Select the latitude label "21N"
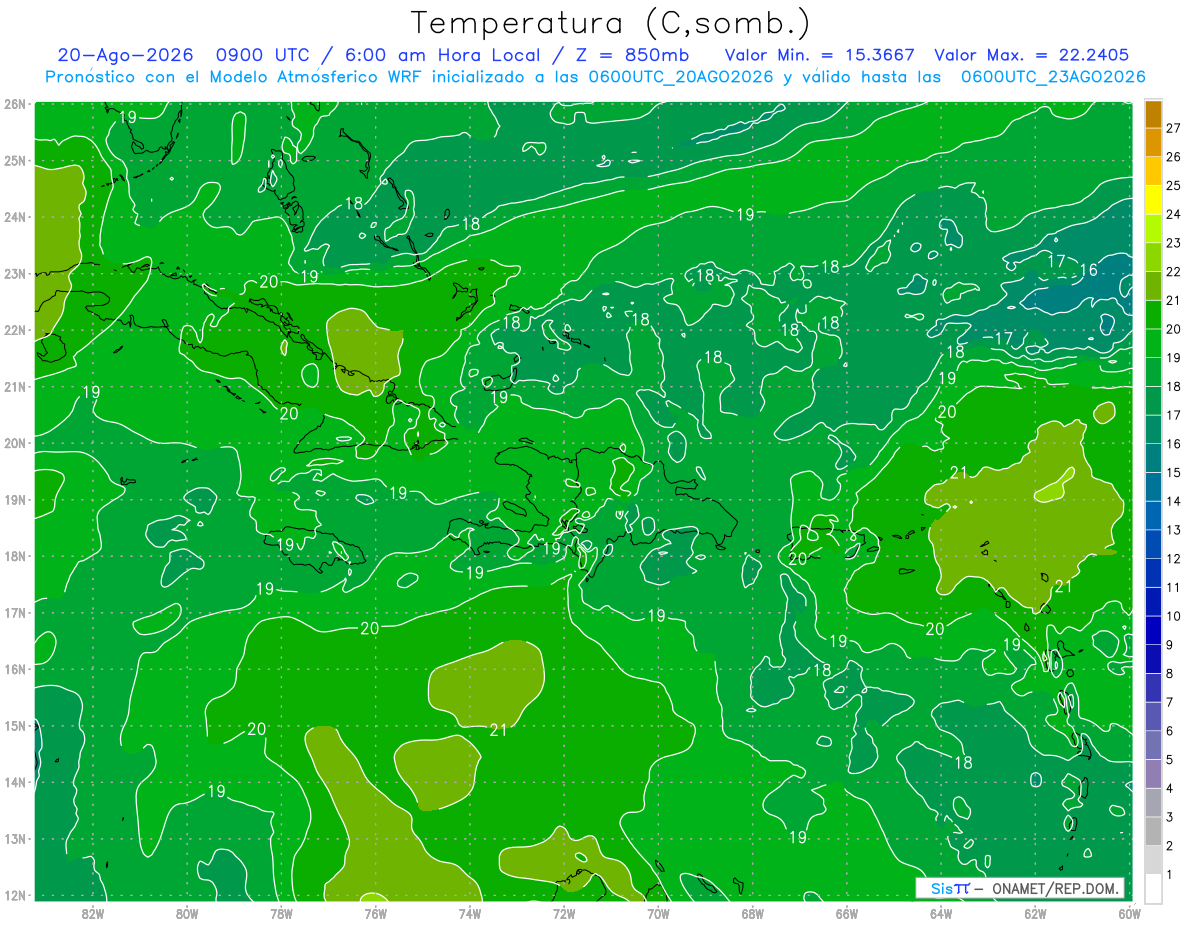 [x=15, y=386]
